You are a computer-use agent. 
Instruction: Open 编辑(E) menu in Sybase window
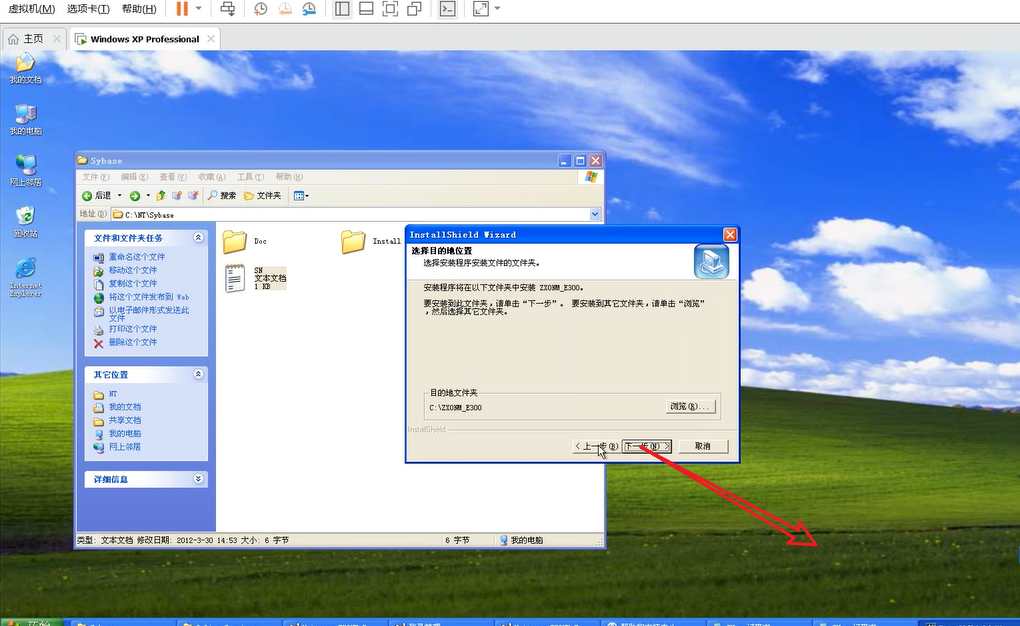[x=134, y=177]
